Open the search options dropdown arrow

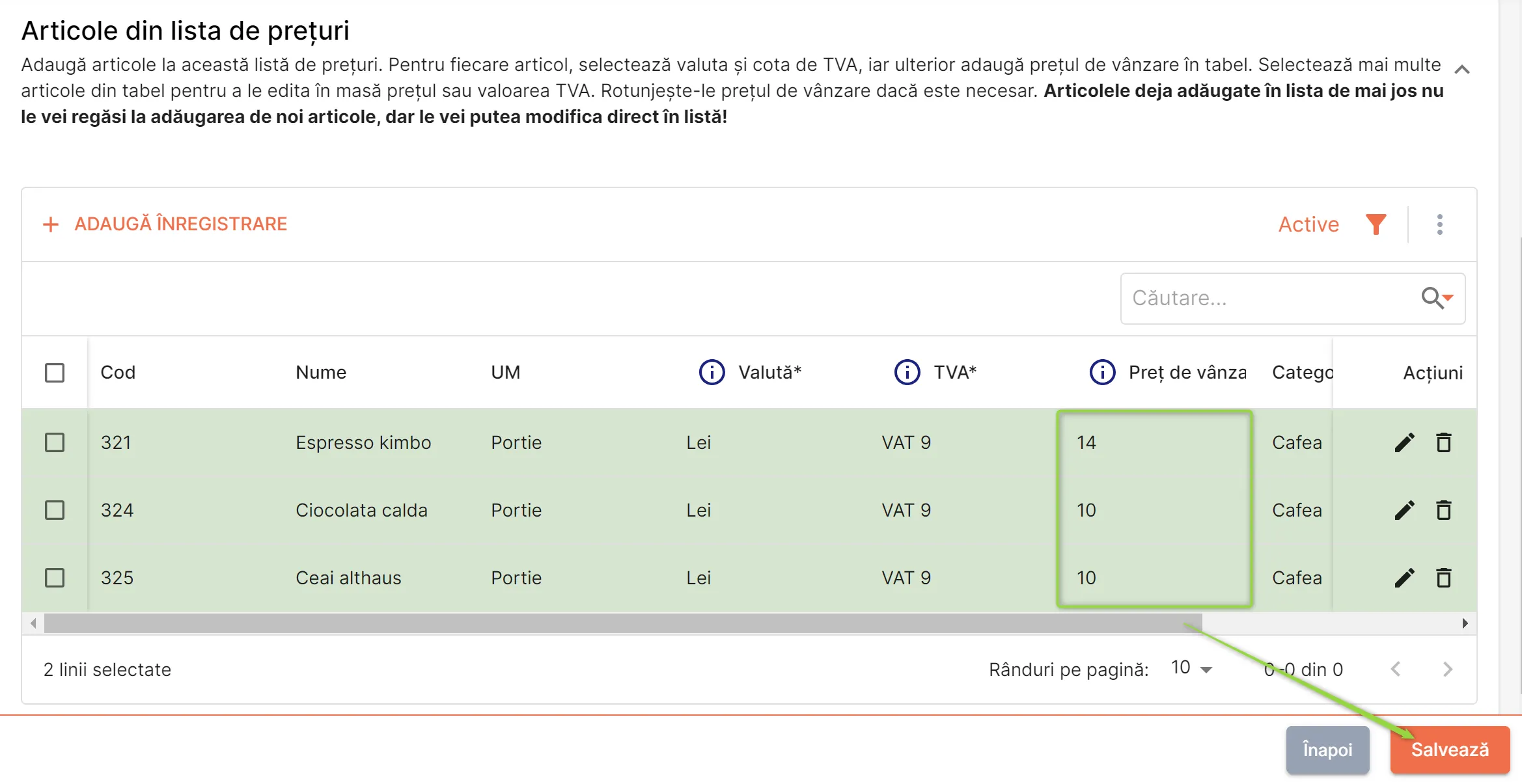(1448, 298)
